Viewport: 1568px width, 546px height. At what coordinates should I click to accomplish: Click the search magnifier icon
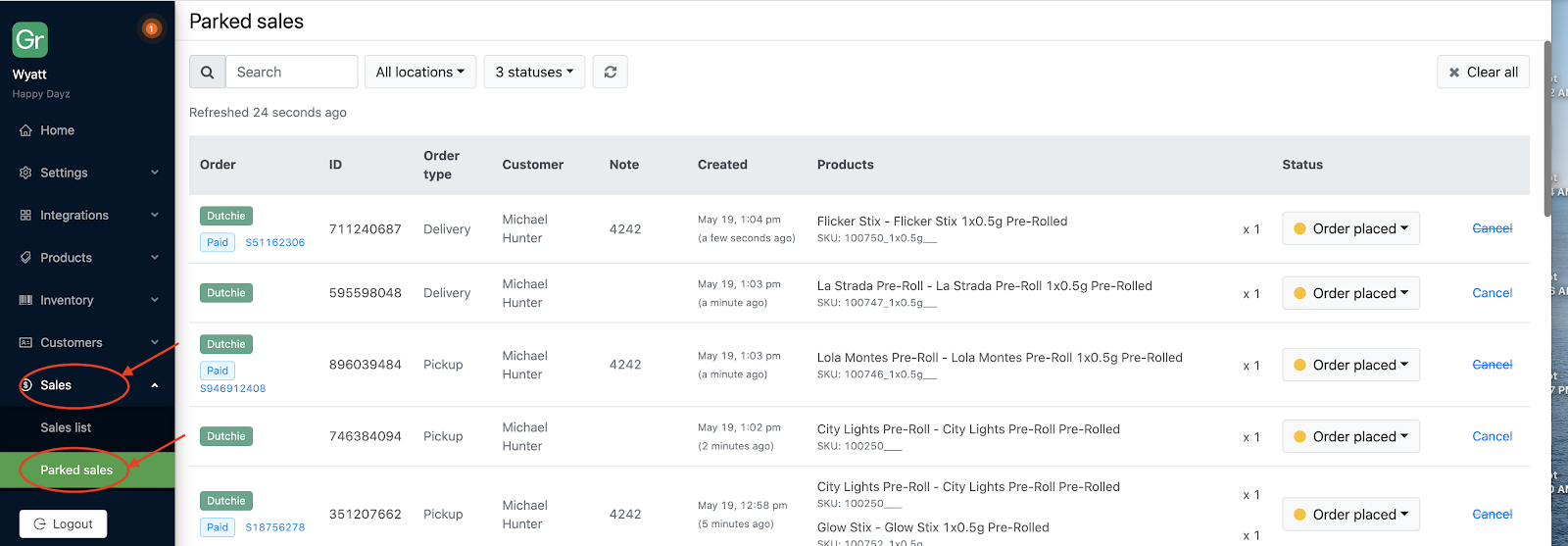point(207,72)
